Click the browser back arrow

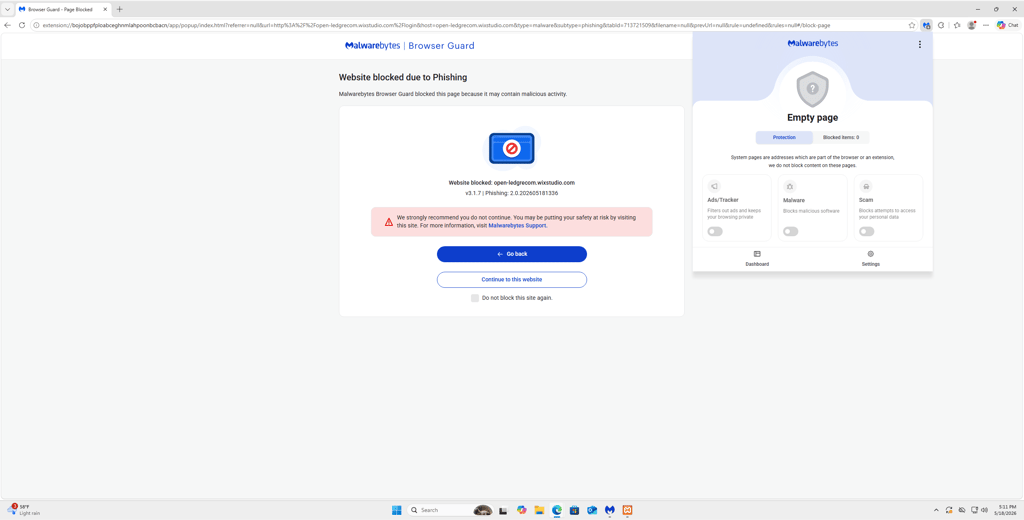click(x=8, y=25)
